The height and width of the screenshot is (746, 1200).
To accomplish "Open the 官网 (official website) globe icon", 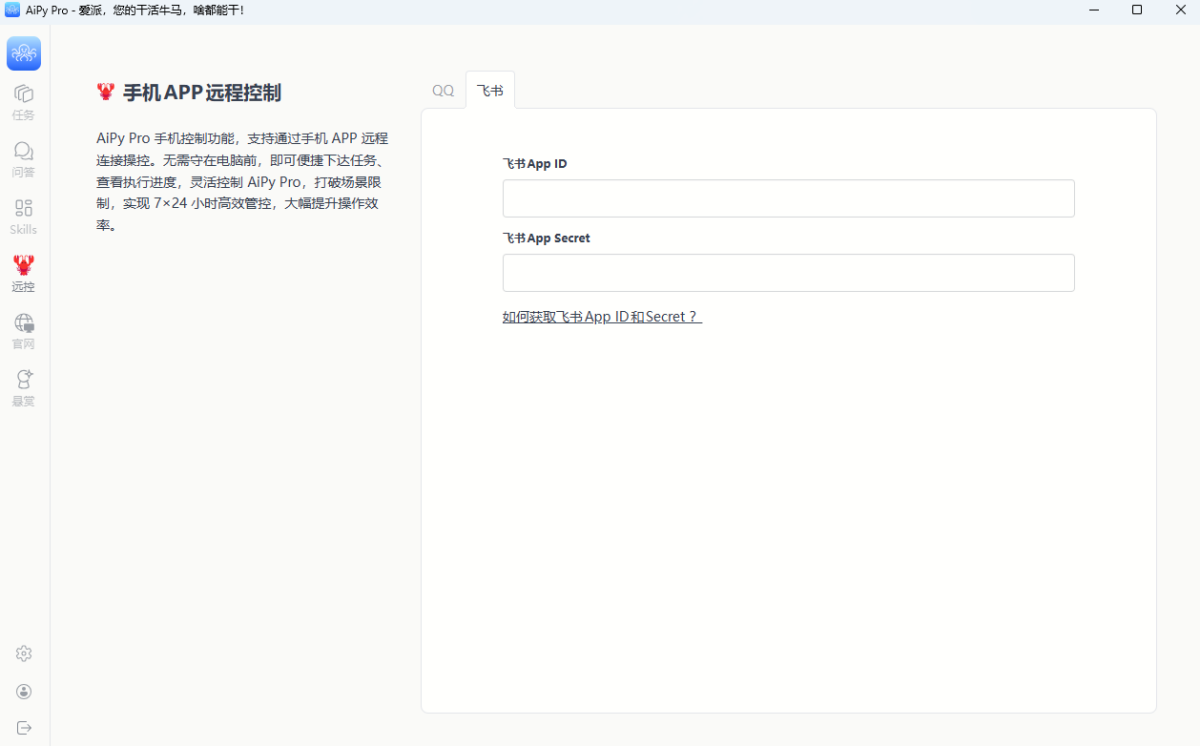I will [x=24, y=330].
